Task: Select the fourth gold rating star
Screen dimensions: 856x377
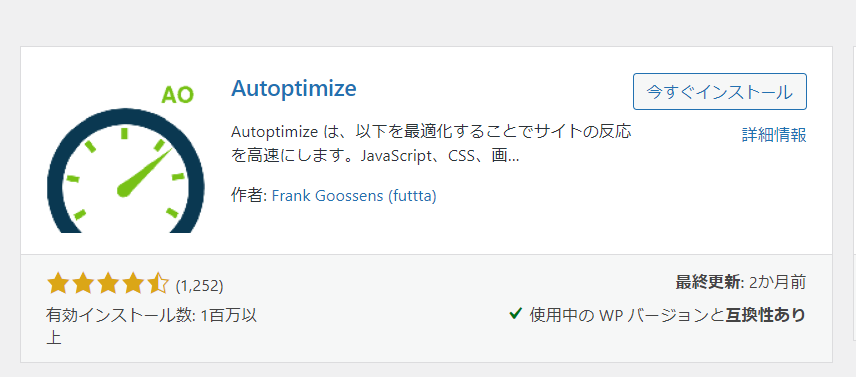Action: (133, 284)
